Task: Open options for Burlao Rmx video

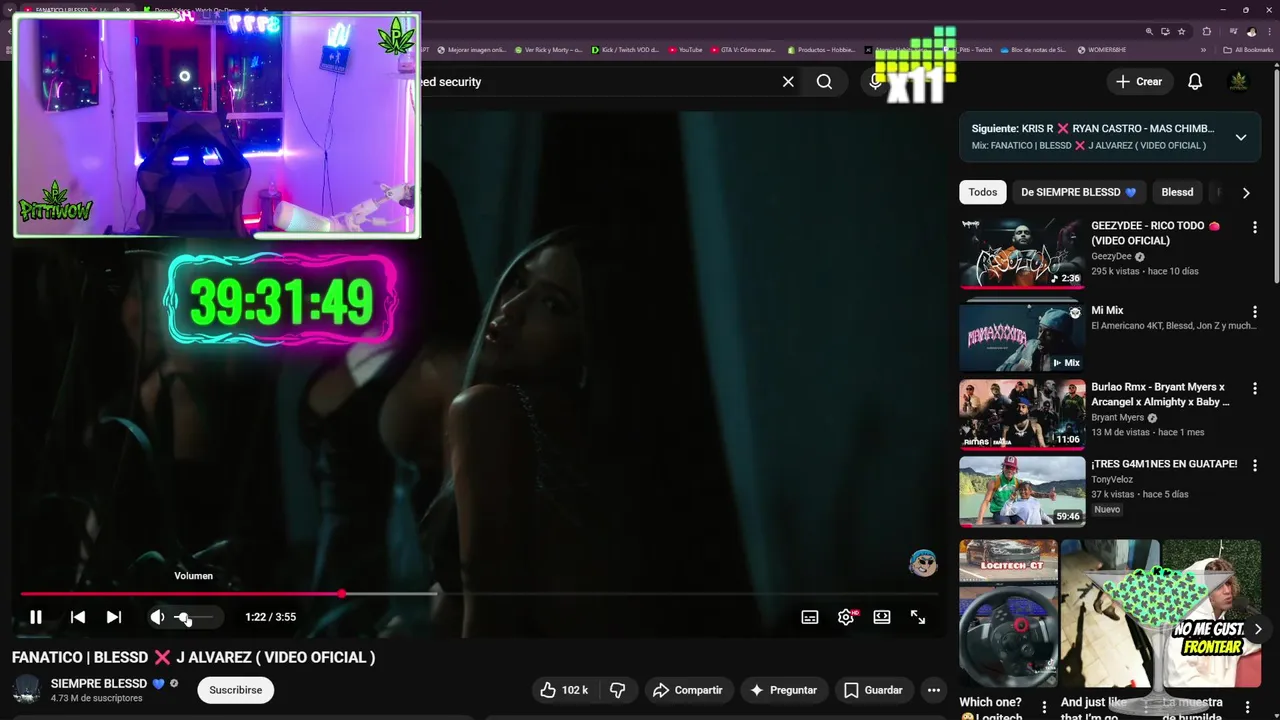Action: [1254, 388]
